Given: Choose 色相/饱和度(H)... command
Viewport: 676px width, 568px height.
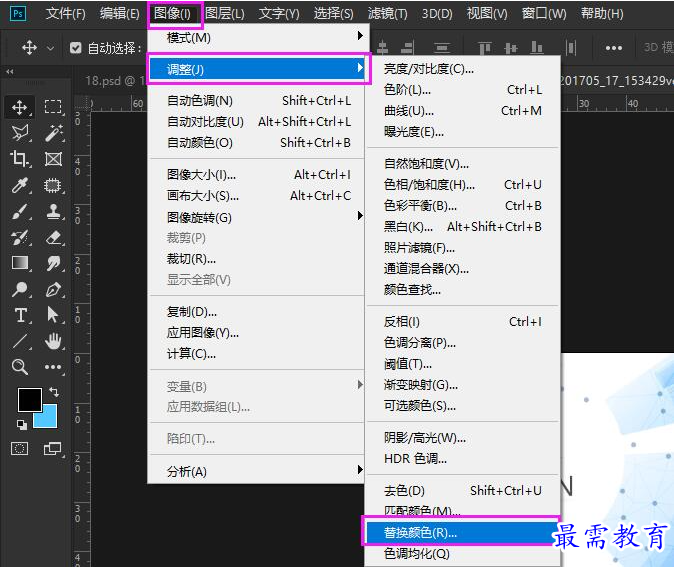Looking at the screenshot, I should point(462,185).
